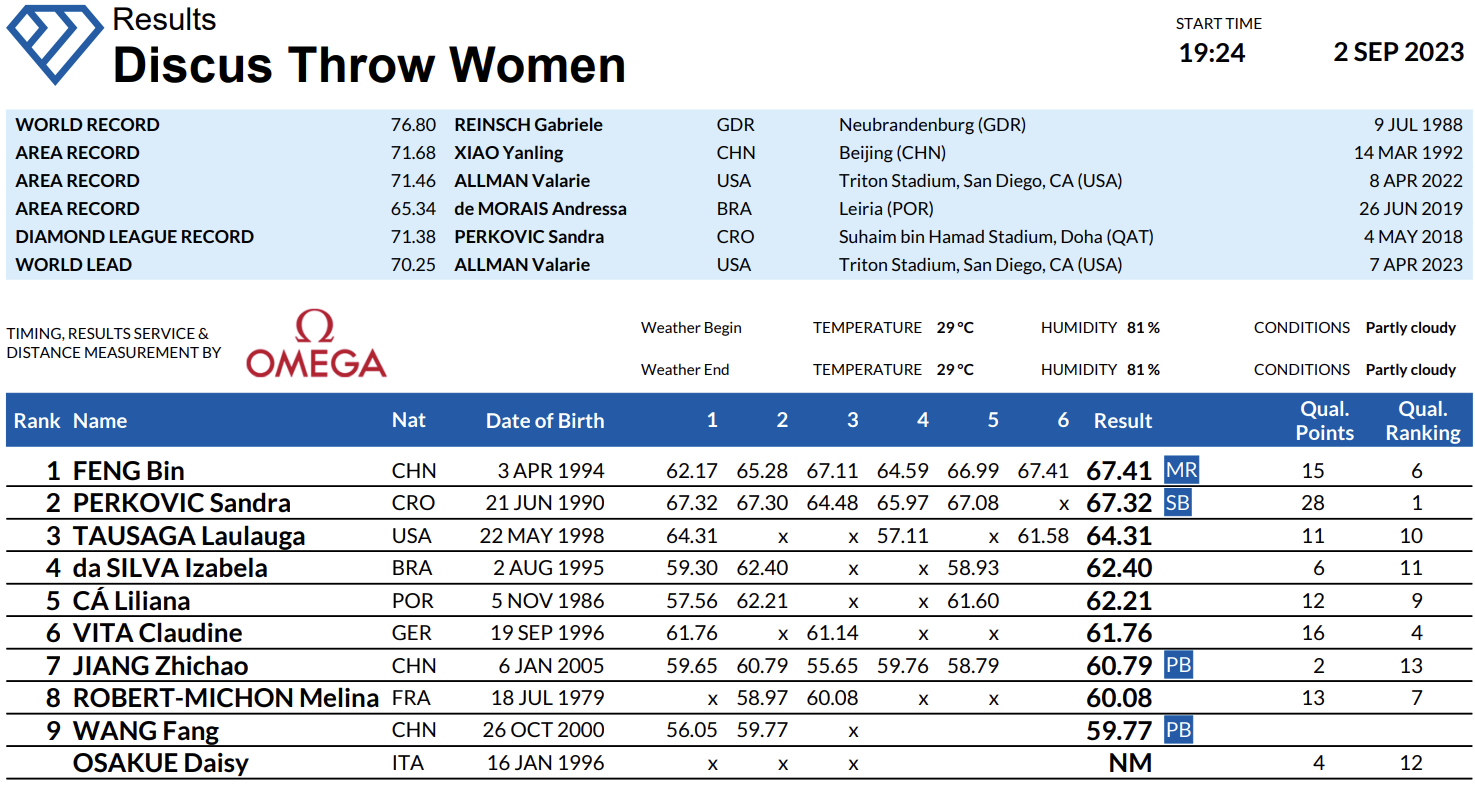Image resolution: width=1475 pixels, height=785 pixels.
Task: Select the Name column header
Action: pyautogui.click(x=100, y=421)
